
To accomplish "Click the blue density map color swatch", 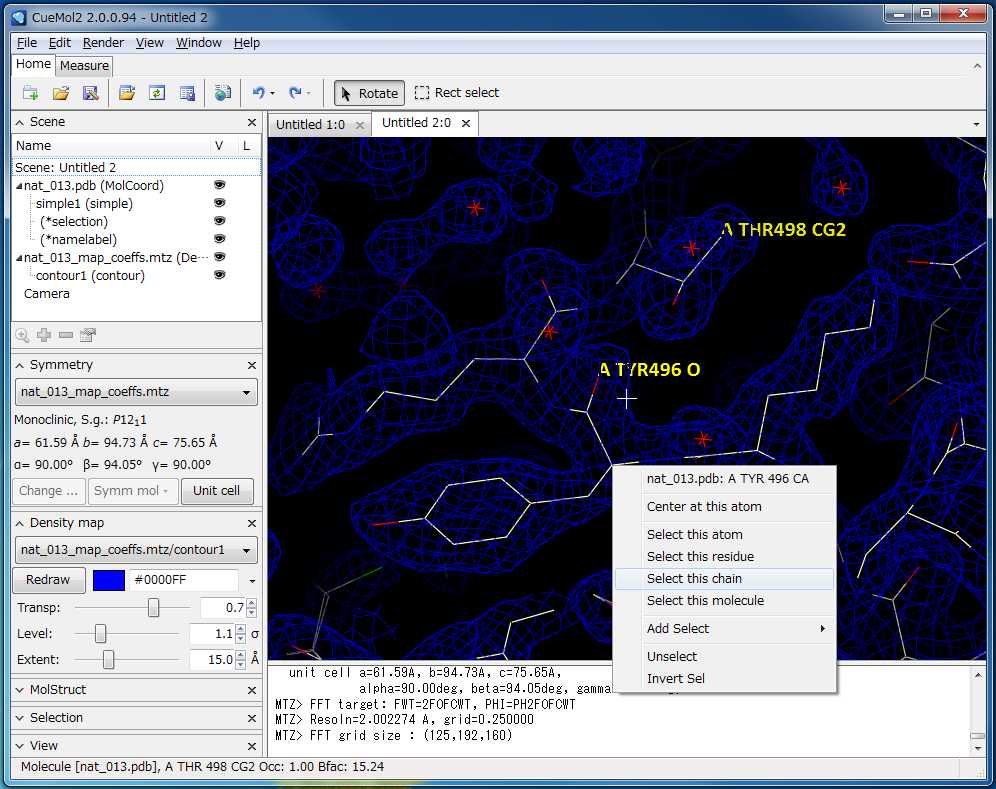I will tap(108, 580).
